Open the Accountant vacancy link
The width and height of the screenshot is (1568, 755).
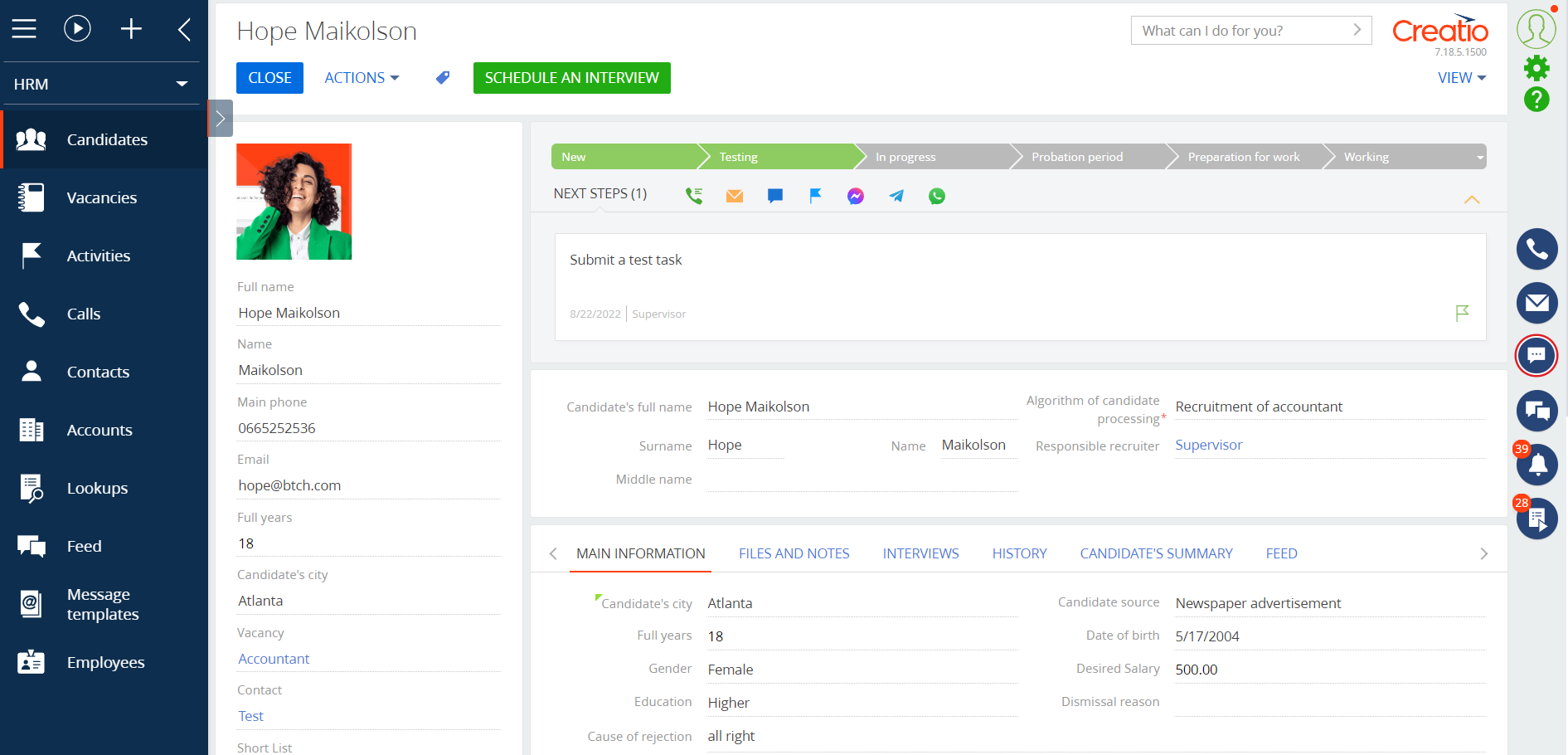(274, 658)
